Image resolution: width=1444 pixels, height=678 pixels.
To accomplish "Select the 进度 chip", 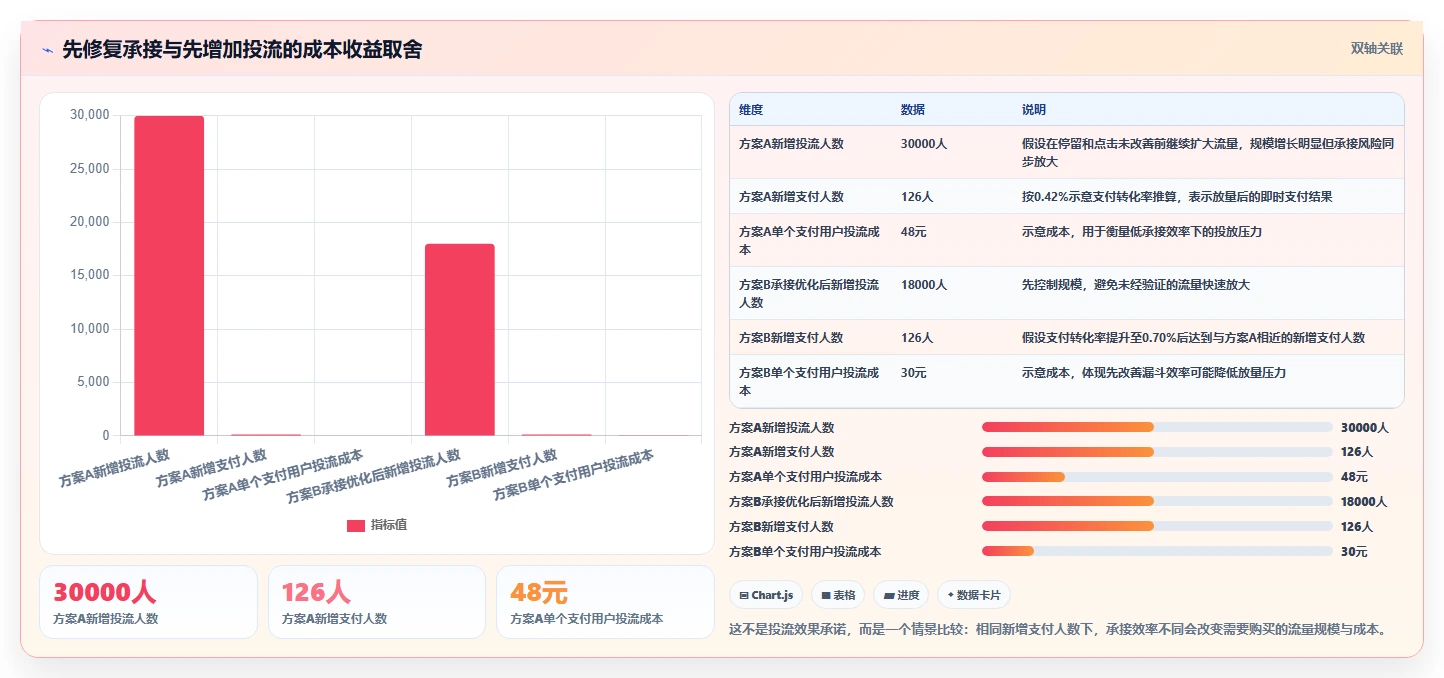I will click(x=901, y=595).
